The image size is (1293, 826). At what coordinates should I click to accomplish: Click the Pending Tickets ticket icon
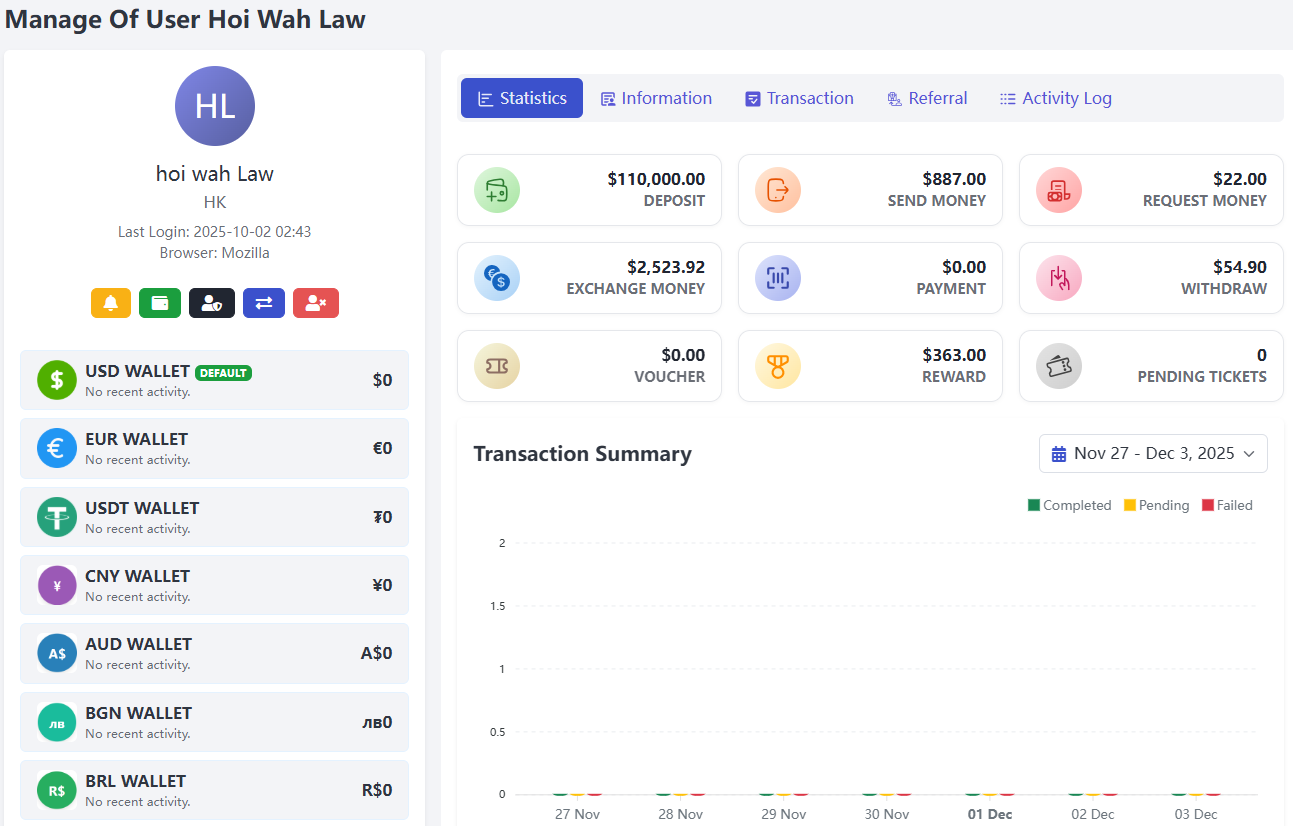coord(1059,366)
